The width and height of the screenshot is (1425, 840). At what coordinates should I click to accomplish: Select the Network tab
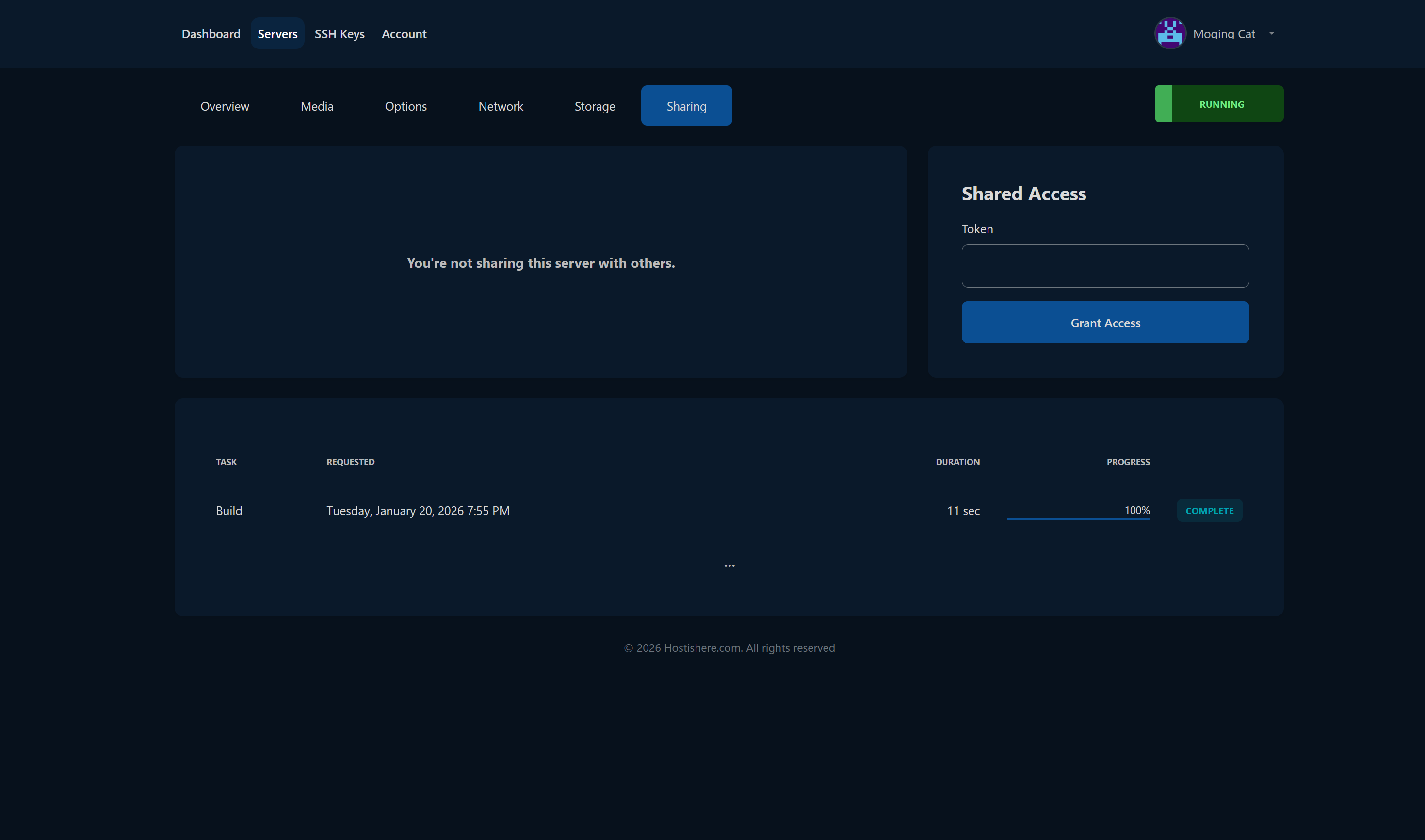(500, 106)
